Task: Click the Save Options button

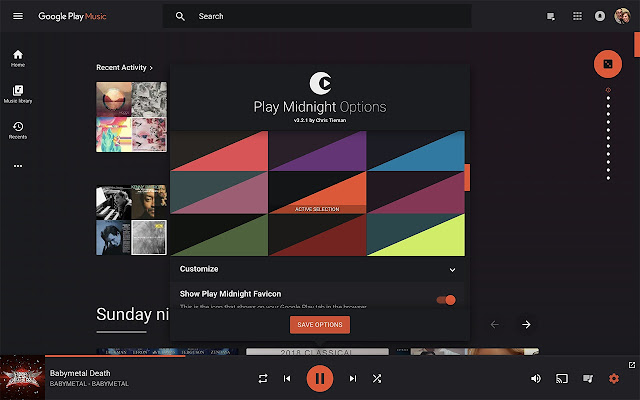Action: [320, 325]
